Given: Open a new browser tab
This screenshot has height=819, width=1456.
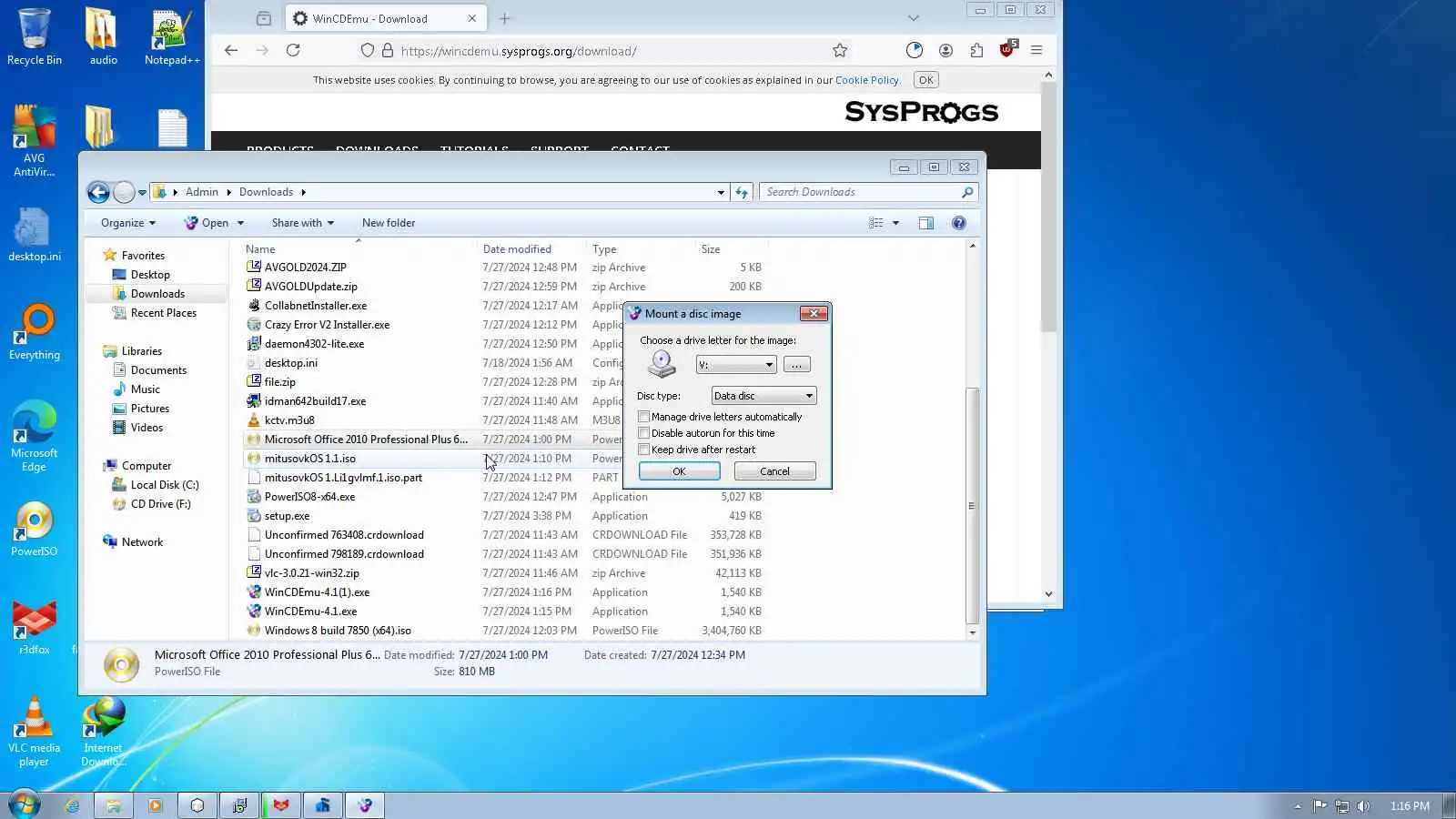Looking at the screenshot, I should pyautogui.click(x=505, y=18).
